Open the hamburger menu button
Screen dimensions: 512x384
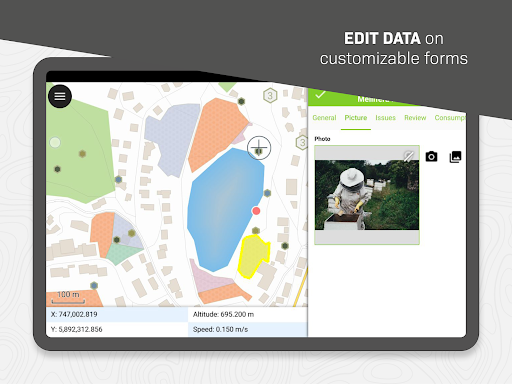coord(60,96)
